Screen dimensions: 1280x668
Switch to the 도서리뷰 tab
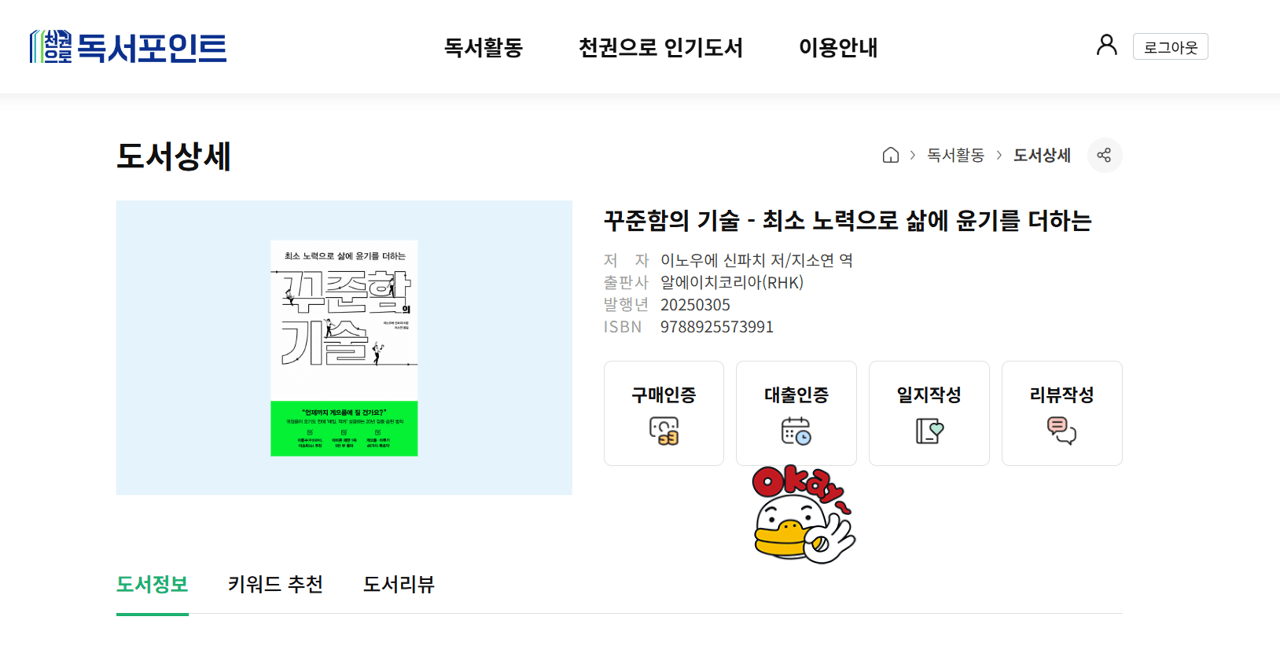click(x=399, y=584)
